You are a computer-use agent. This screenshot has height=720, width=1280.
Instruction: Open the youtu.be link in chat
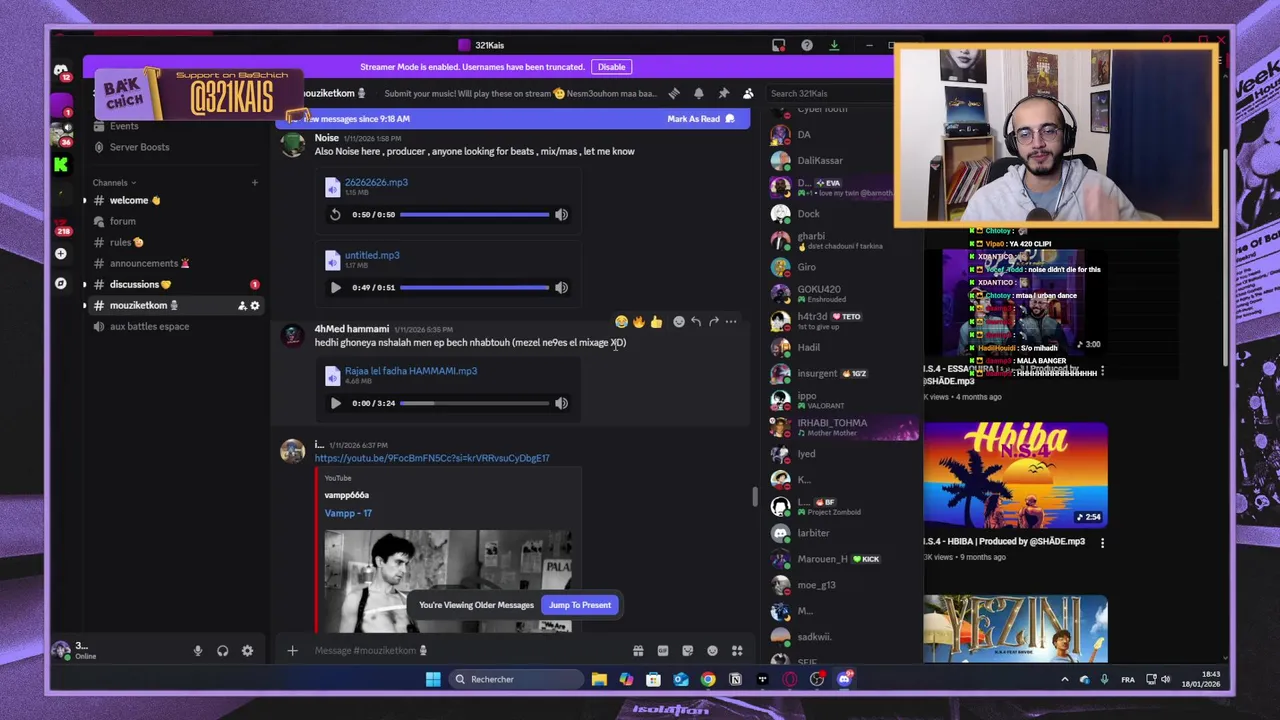pos(432,458)
